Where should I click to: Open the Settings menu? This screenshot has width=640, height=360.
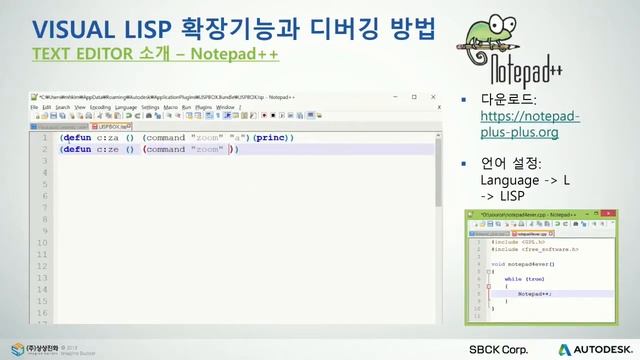point(150,107)
